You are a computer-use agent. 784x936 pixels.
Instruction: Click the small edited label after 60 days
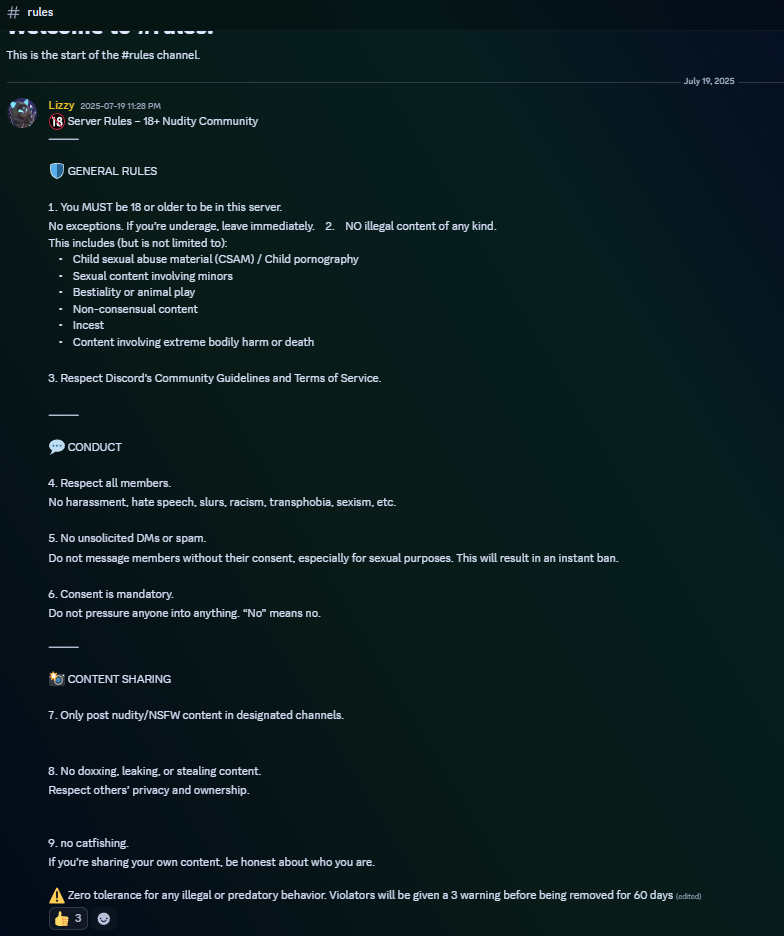688,896
